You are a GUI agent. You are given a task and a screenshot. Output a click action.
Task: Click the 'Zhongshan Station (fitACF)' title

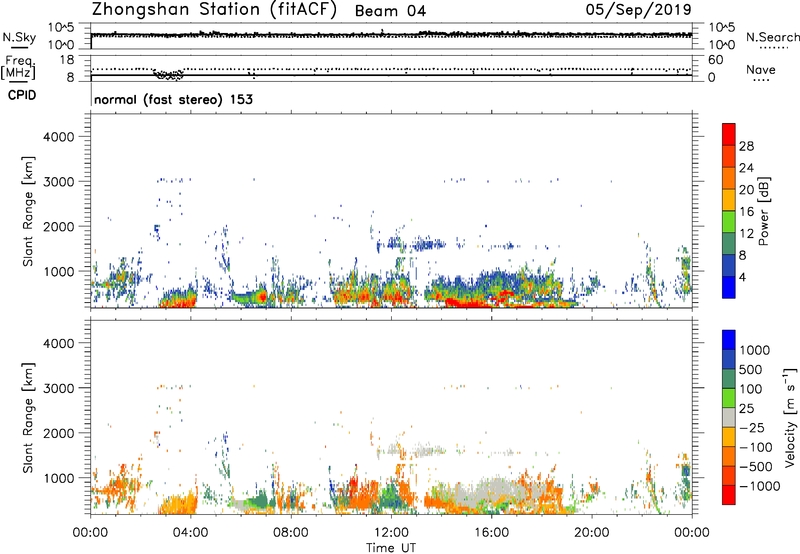(x=215, y=9)
